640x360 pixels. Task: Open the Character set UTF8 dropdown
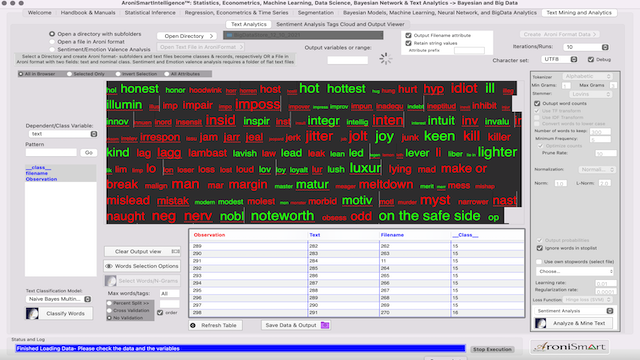[x=559, y=59]
